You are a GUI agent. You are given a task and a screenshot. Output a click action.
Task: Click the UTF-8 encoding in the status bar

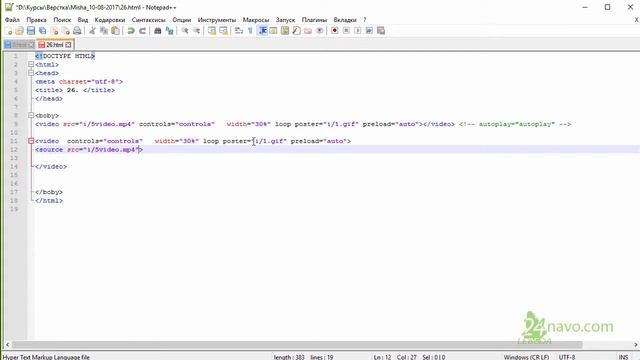(x=567, y=357)
